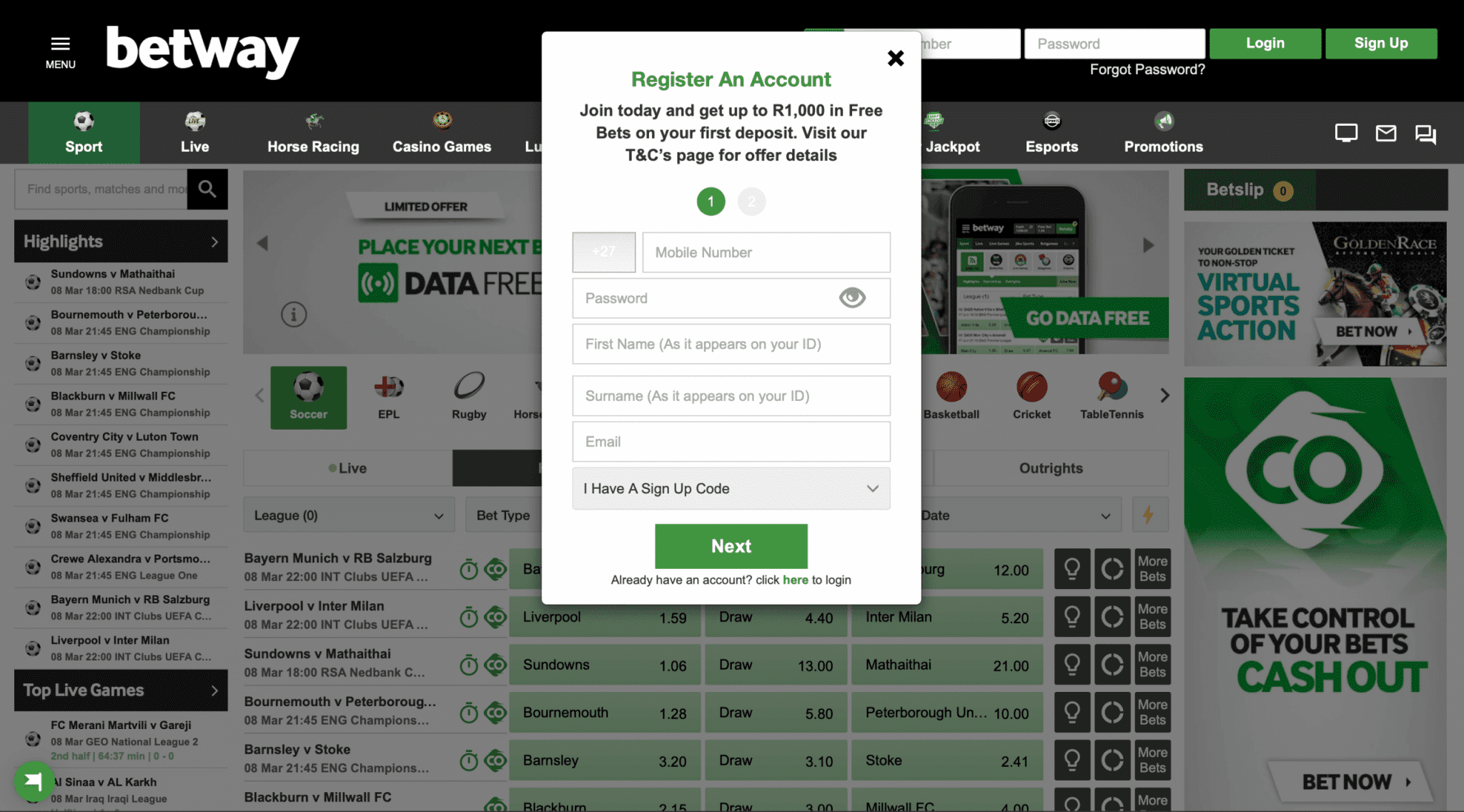Click the green Next button
This screenshot has width=1464, height=812.
[x=731, y=545]
